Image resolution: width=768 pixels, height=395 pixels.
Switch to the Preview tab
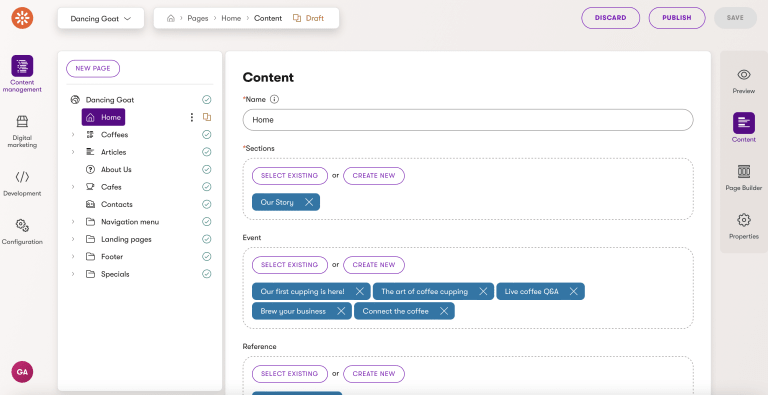(744, 81)
